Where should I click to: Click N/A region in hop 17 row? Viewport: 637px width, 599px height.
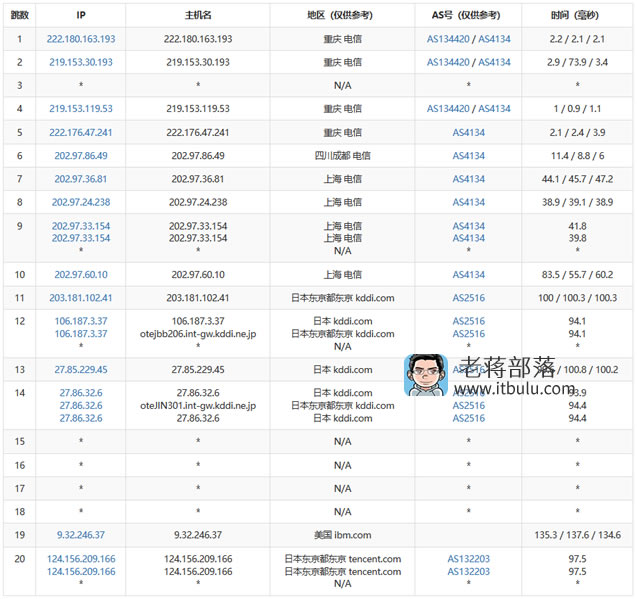point(342,488)
